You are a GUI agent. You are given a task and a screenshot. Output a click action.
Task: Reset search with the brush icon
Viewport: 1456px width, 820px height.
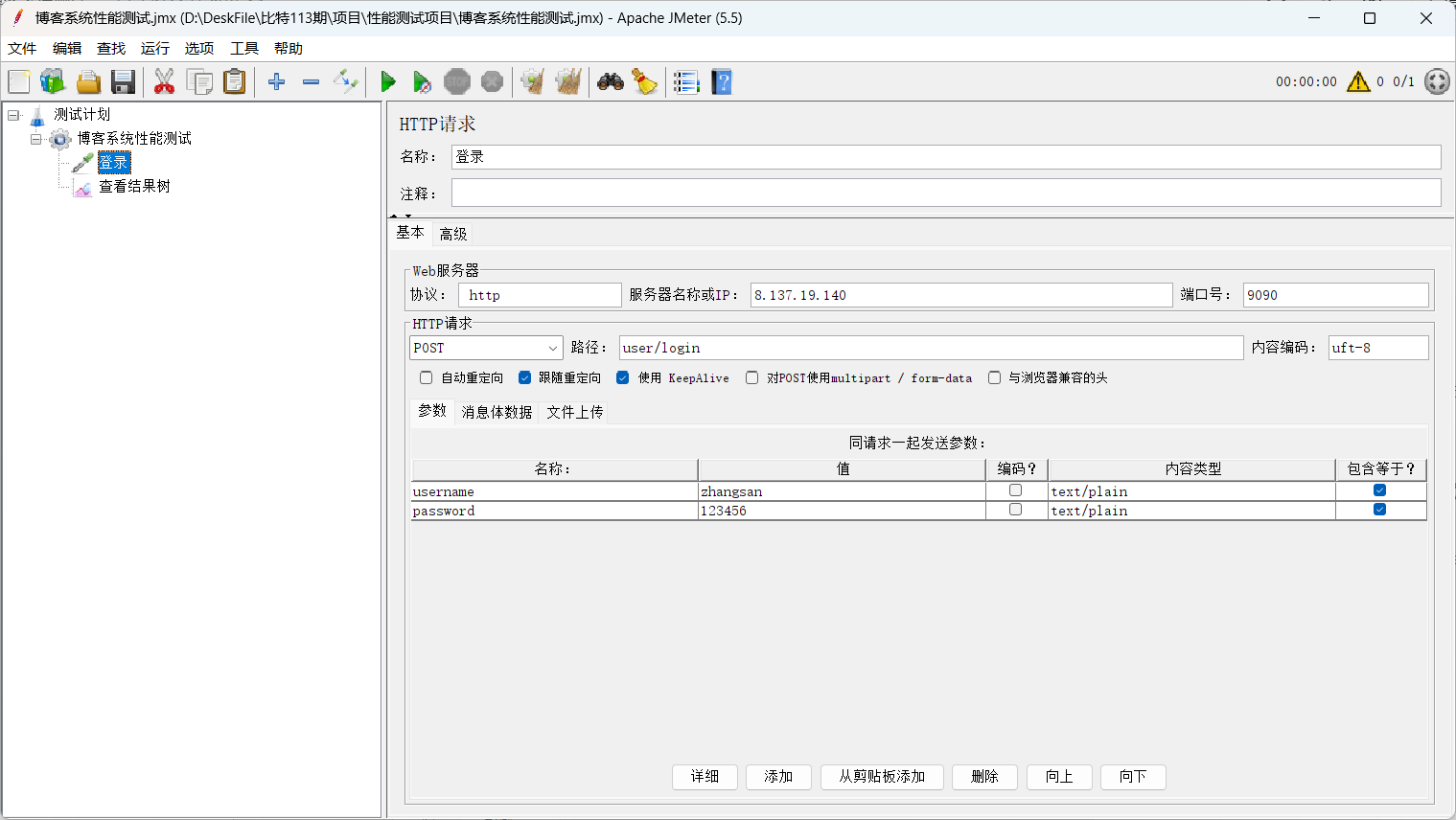(645, 82)
